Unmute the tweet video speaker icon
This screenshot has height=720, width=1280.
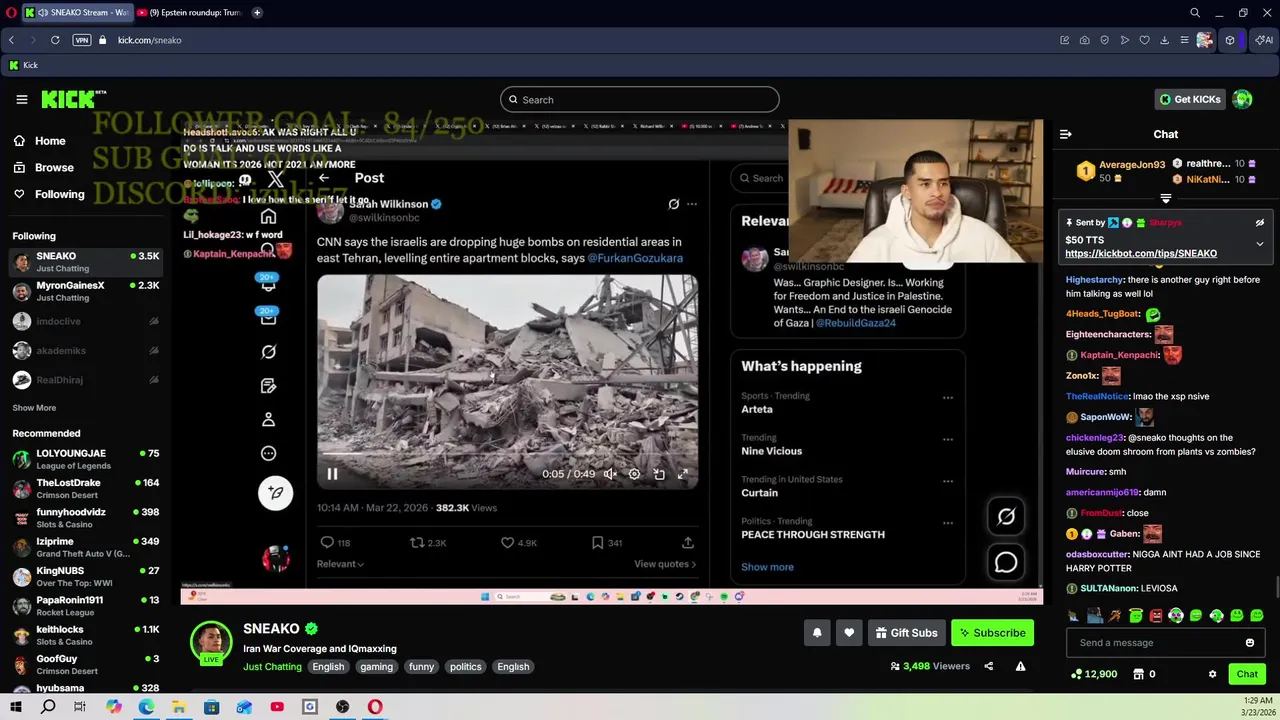(610, 474)
